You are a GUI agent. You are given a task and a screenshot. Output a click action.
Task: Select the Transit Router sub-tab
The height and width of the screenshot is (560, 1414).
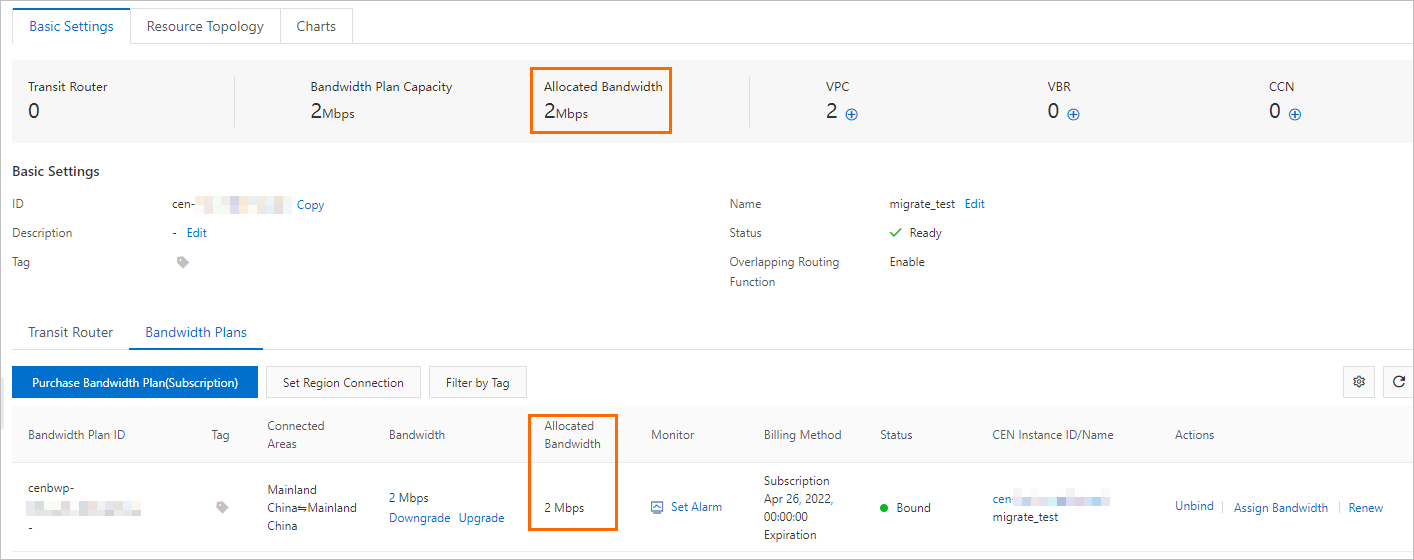[x=71, y=332]
